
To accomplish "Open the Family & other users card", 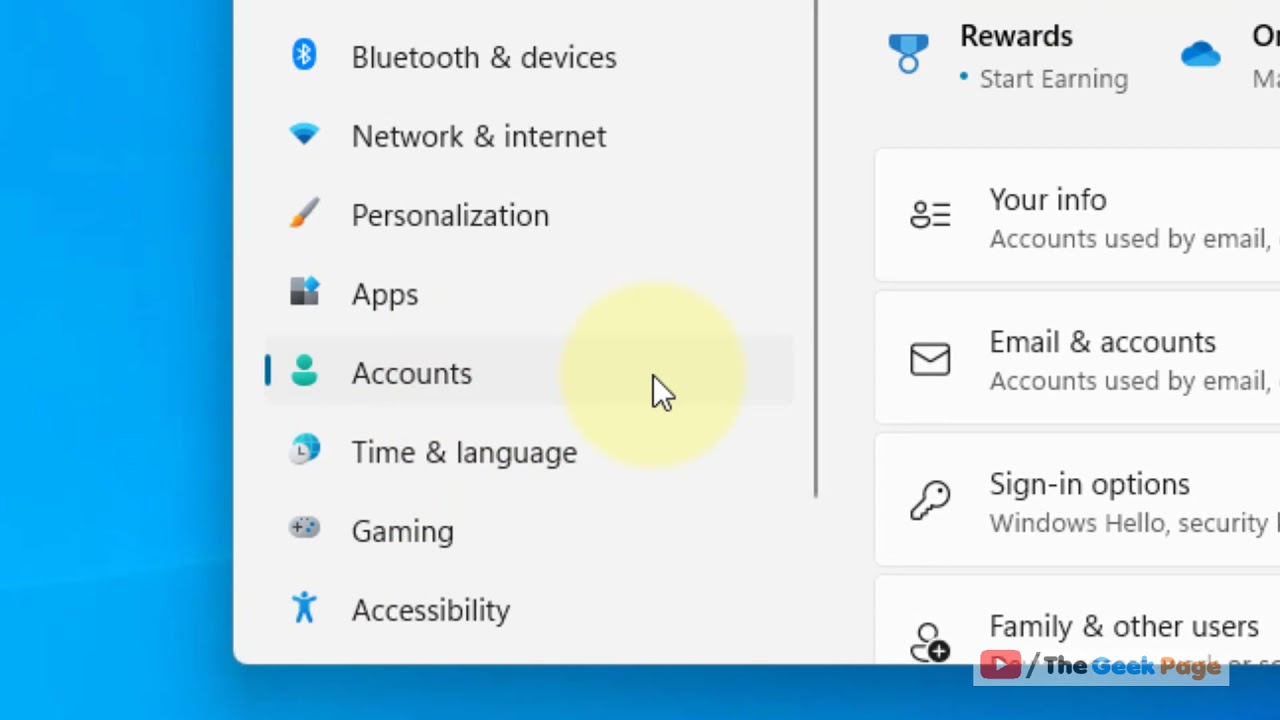I will 1077,620.
